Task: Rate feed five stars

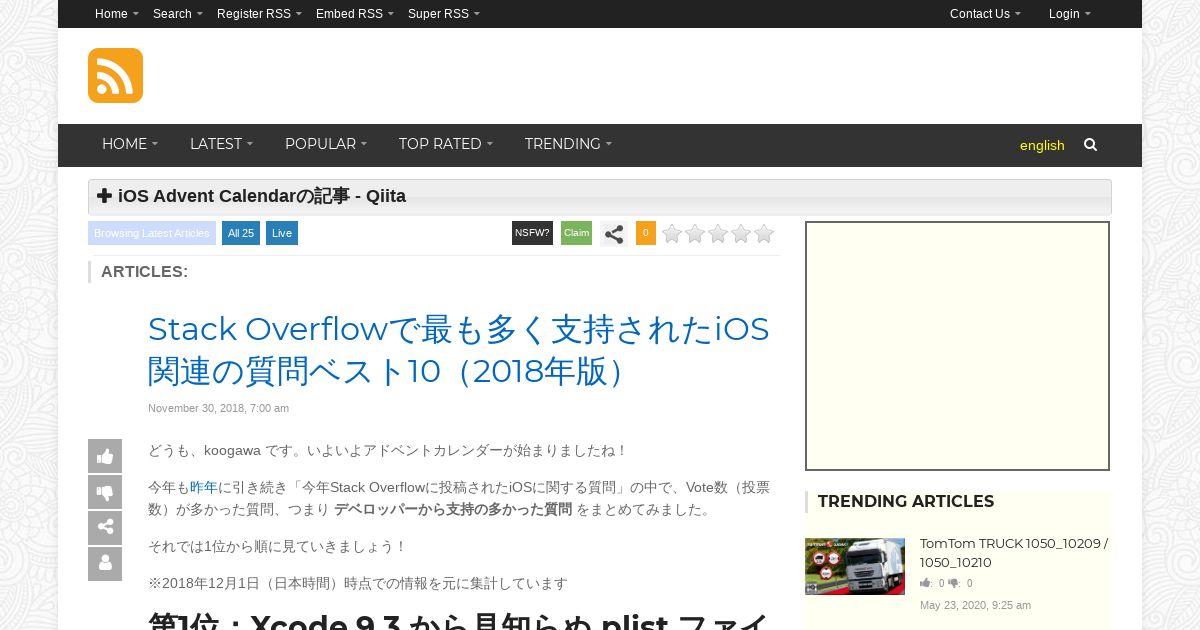Action: point(764,234)
